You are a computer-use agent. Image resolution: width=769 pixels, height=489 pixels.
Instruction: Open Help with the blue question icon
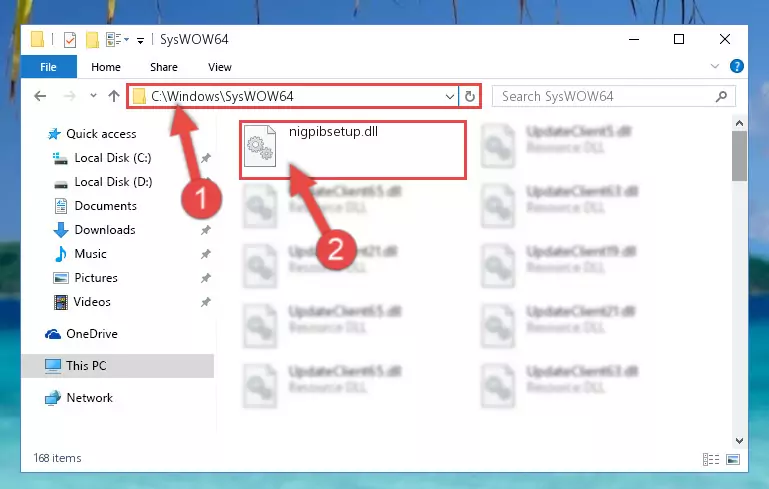737,66
